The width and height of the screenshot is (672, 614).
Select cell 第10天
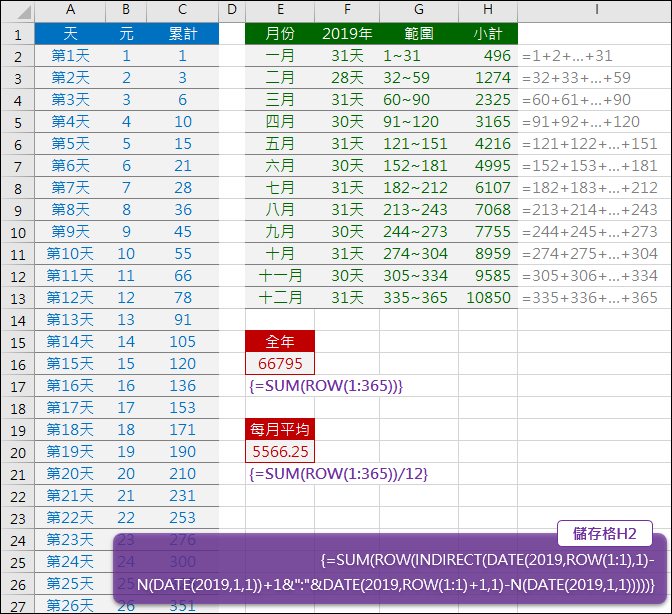pyautogui.click(x=70, y=254)
